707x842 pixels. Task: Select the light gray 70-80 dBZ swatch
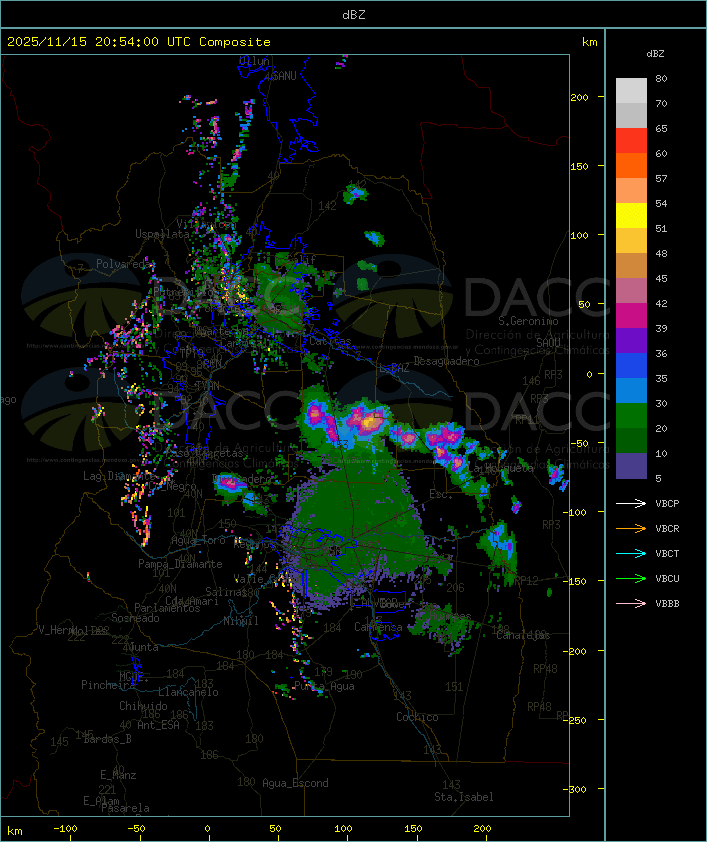tap(631, 91)
